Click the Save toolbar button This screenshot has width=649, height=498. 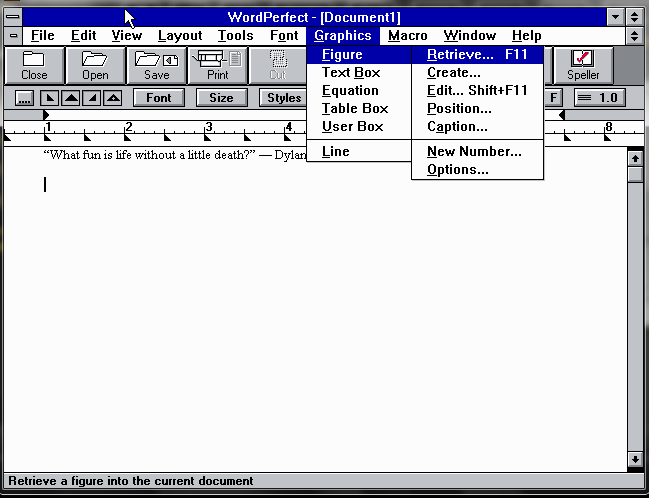(156, 65)
